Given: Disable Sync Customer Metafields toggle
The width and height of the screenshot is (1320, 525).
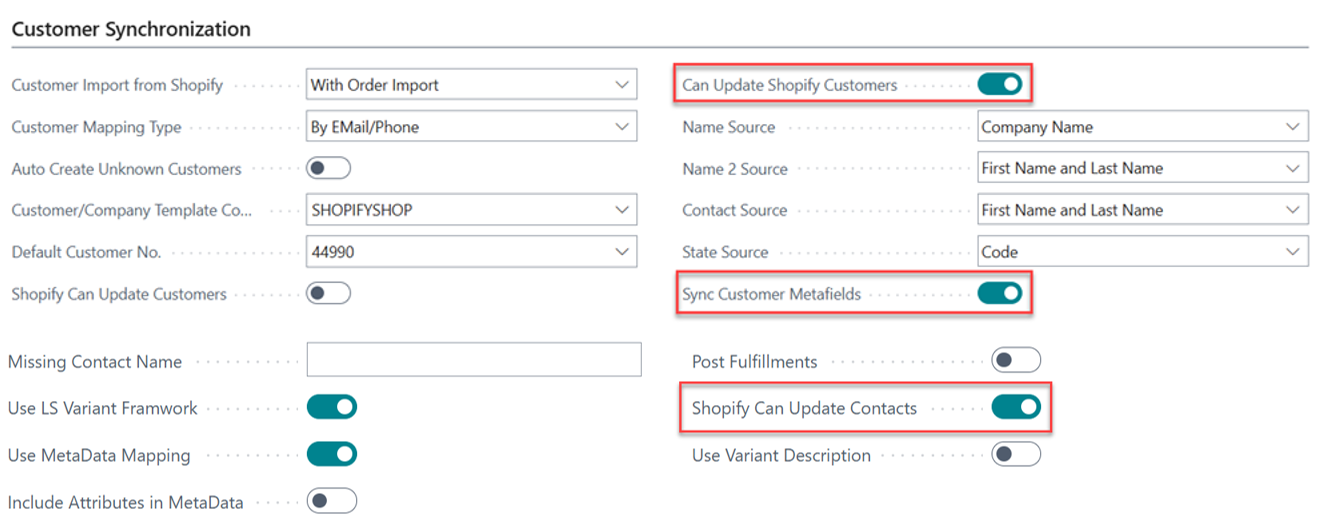Looking at the screenshot, I should click(x=999, y=294).
